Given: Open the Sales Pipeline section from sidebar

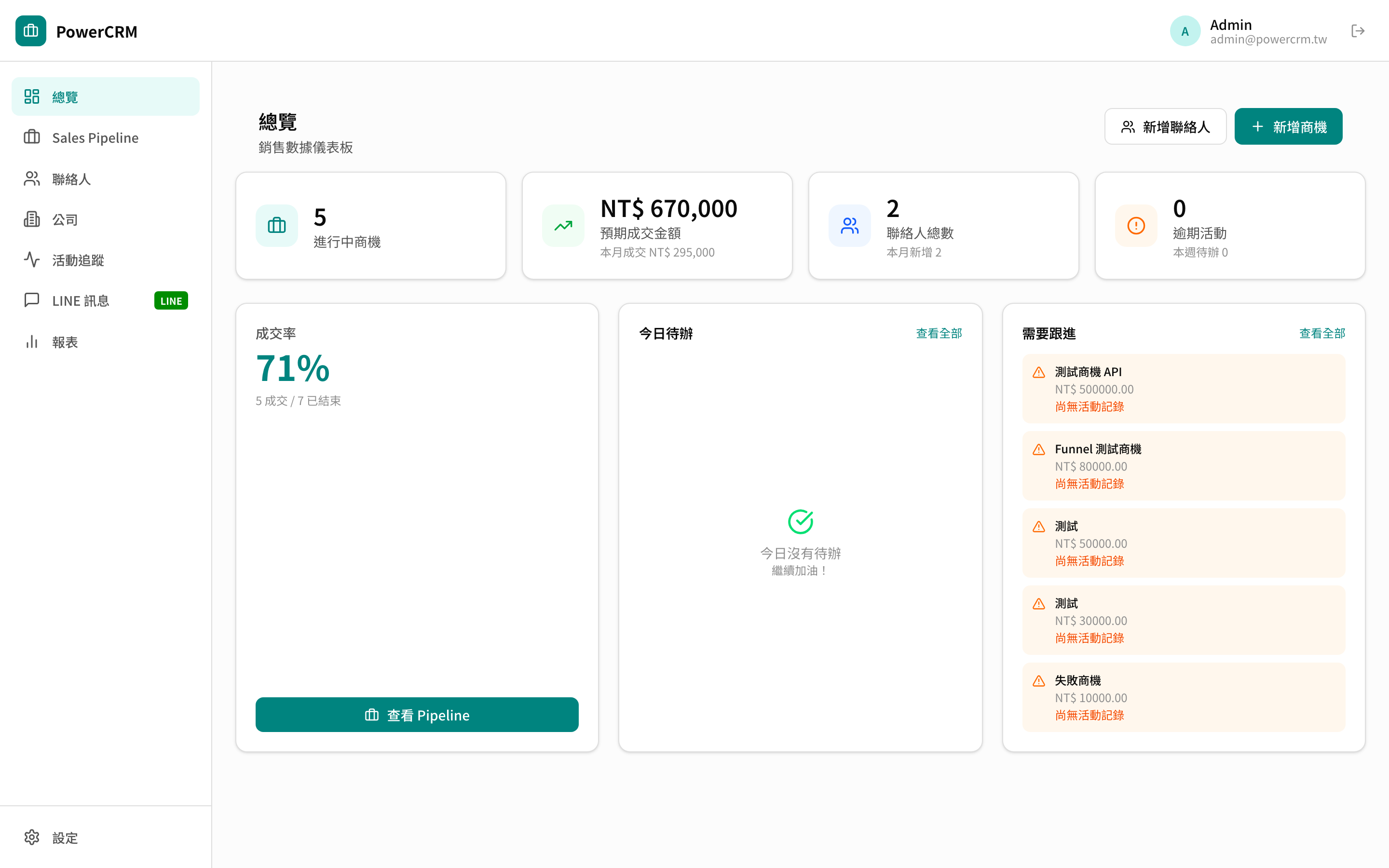Looking at the screenshot, I should tap(95, 137).
